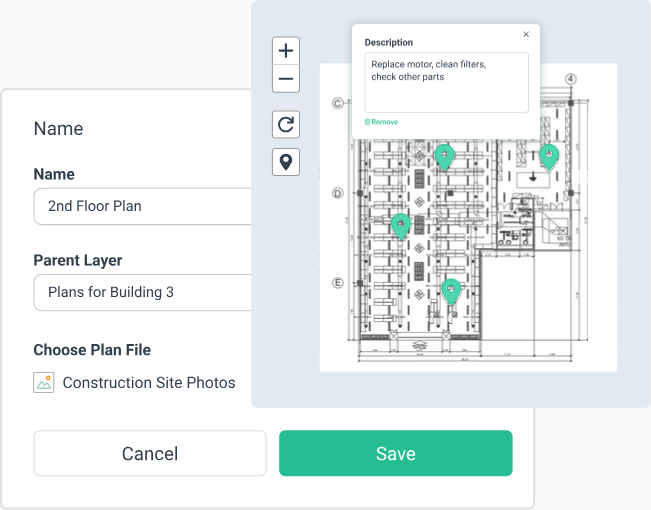Select the teal marker nearest grid column 4
The image size is (651, 510).
coord(548,155)
